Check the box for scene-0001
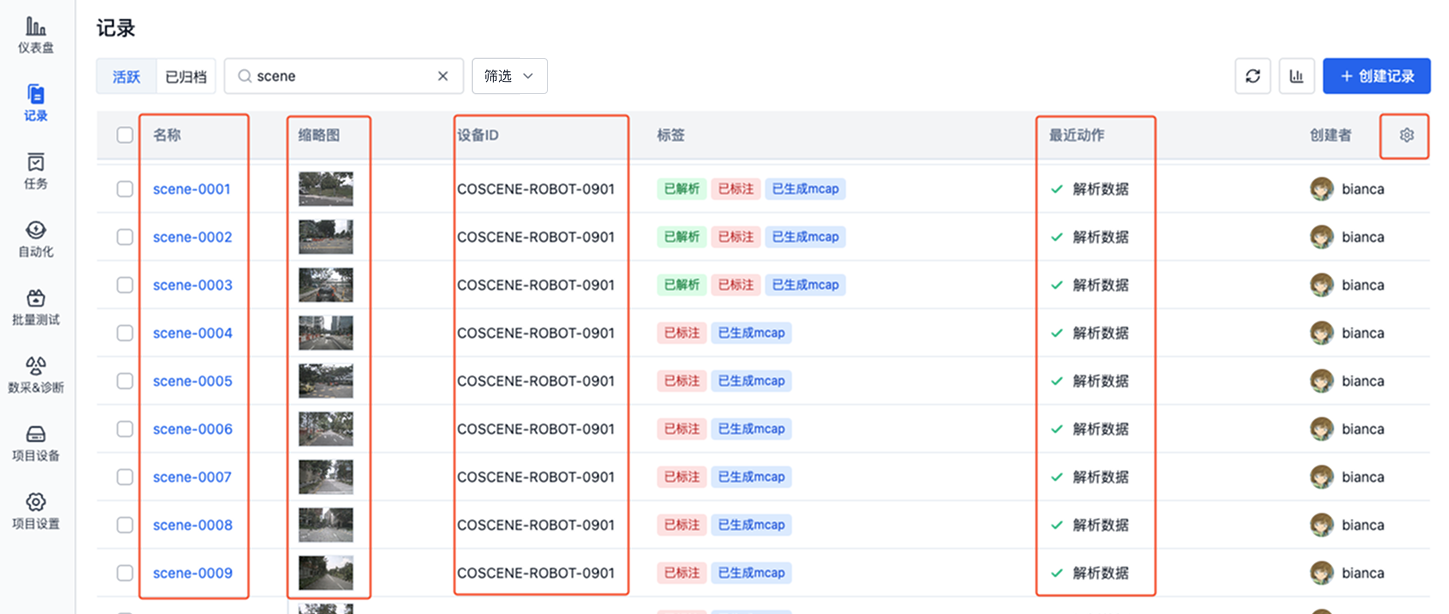This screenshot has height=614, width=1449. coord(125,189)
